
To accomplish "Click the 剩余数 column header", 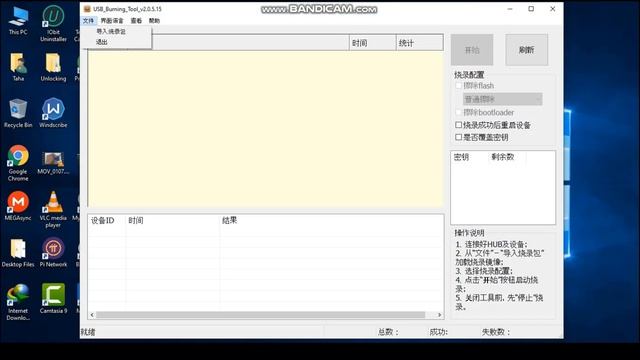I will 507,157.
